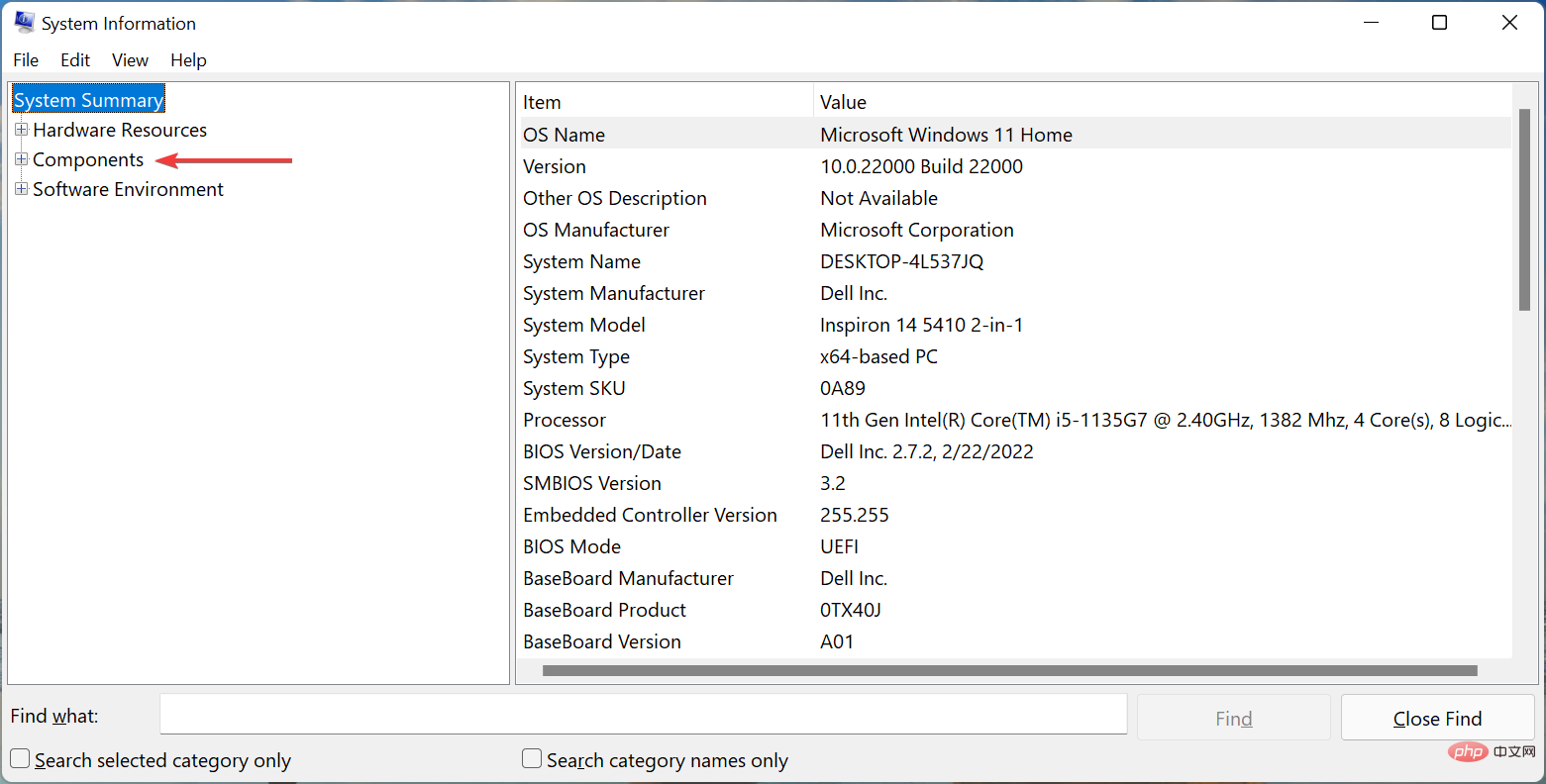Click the Find button
Screen dimensions: 1546x784
(x=1233, y=717)
